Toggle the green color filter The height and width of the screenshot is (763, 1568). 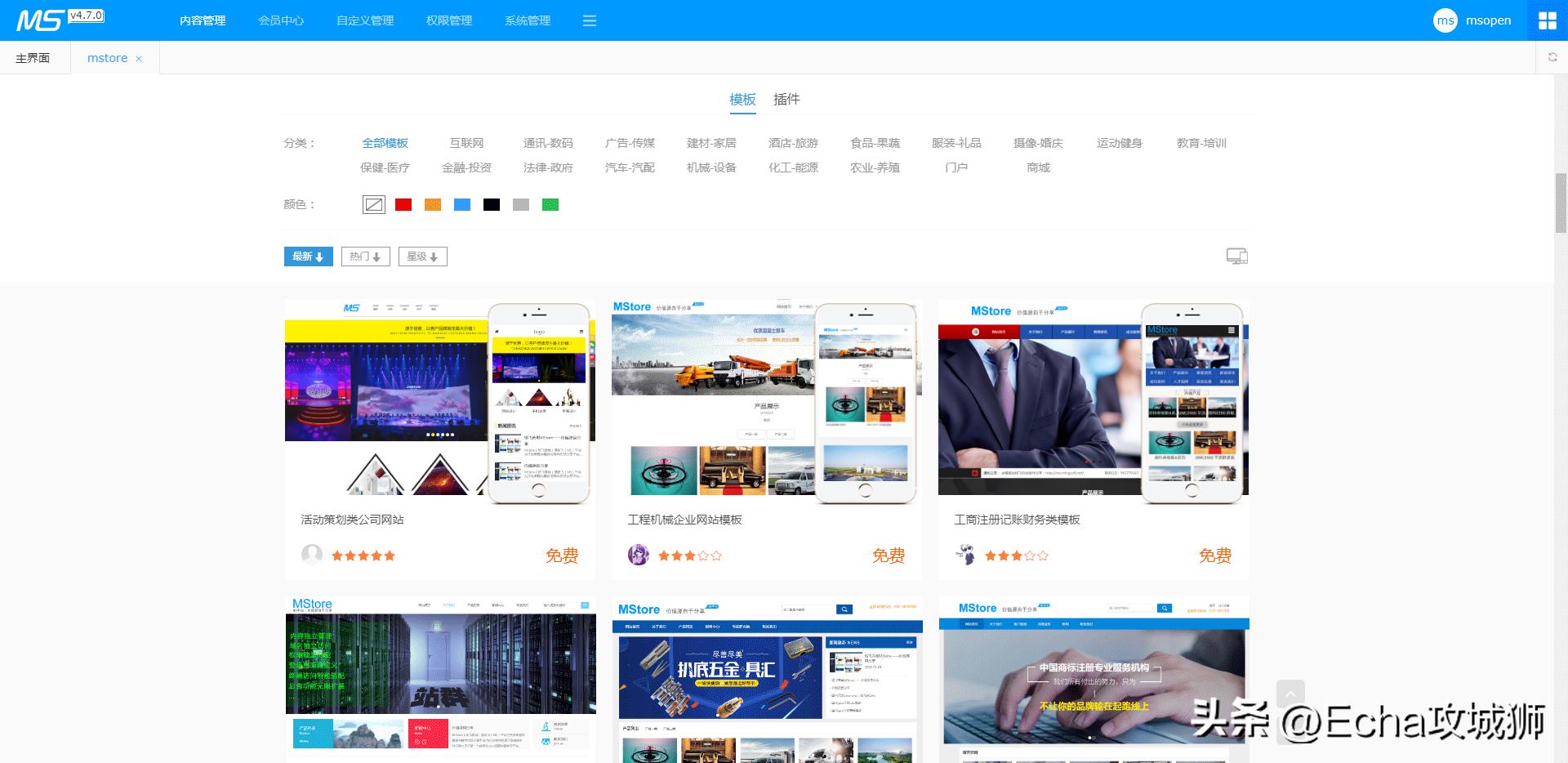550,204
